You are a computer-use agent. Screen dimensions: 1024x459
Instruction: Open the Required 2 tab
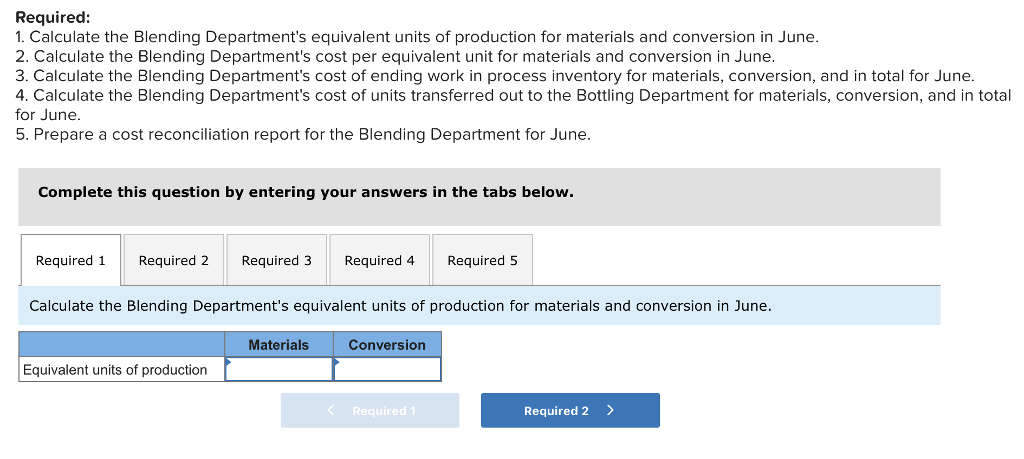(173, 261)
